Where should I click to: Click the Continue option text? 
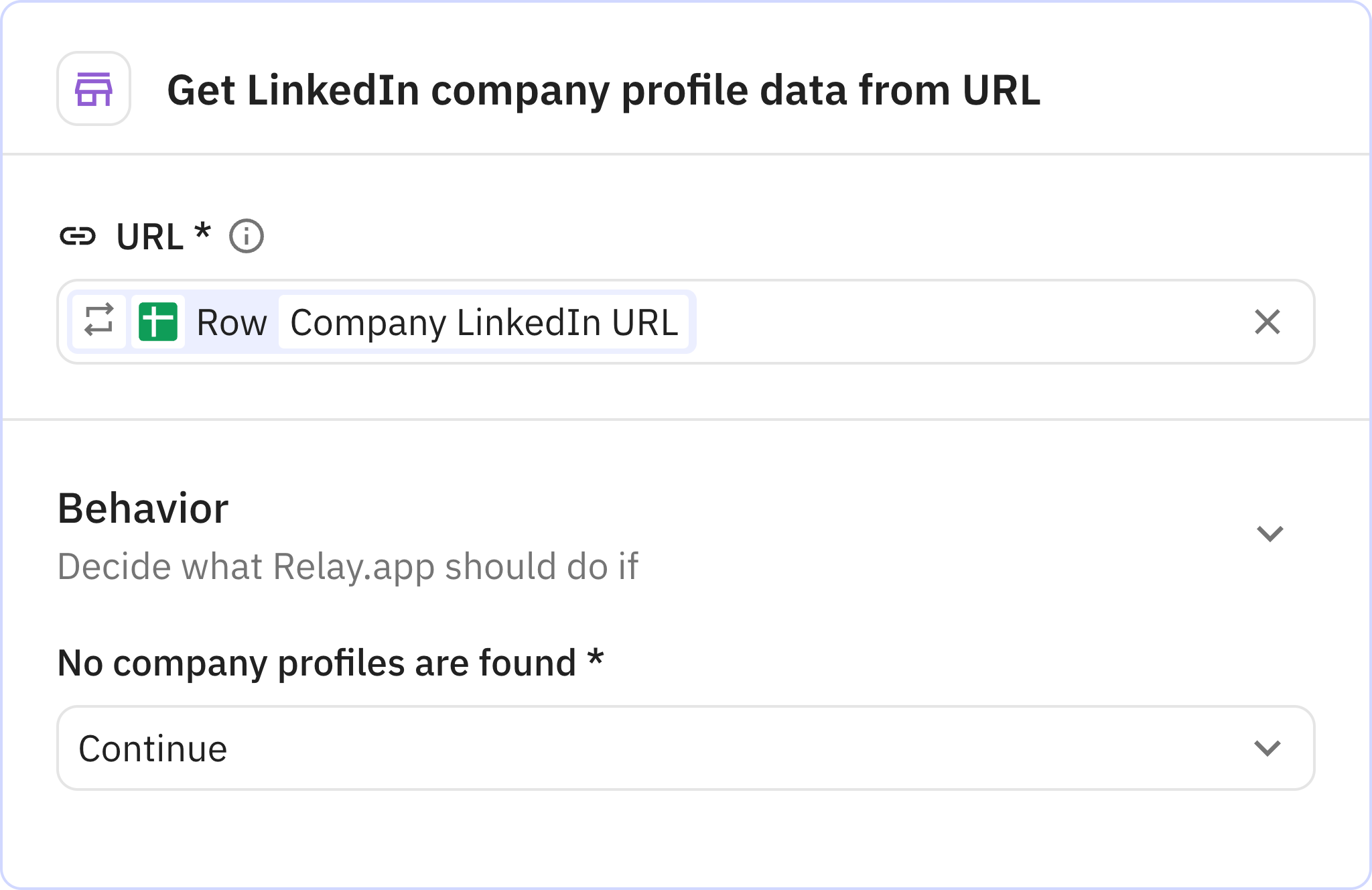[153, 749]
